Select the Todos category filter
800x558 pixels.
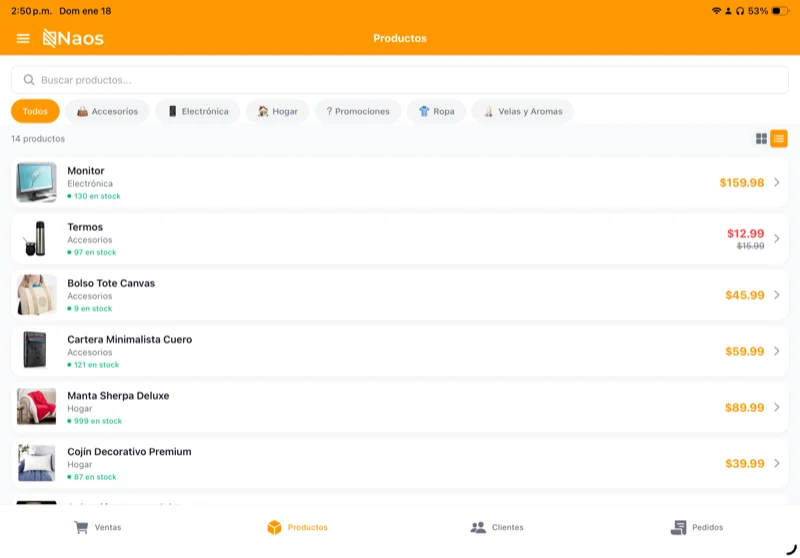(x=35, y=111)
